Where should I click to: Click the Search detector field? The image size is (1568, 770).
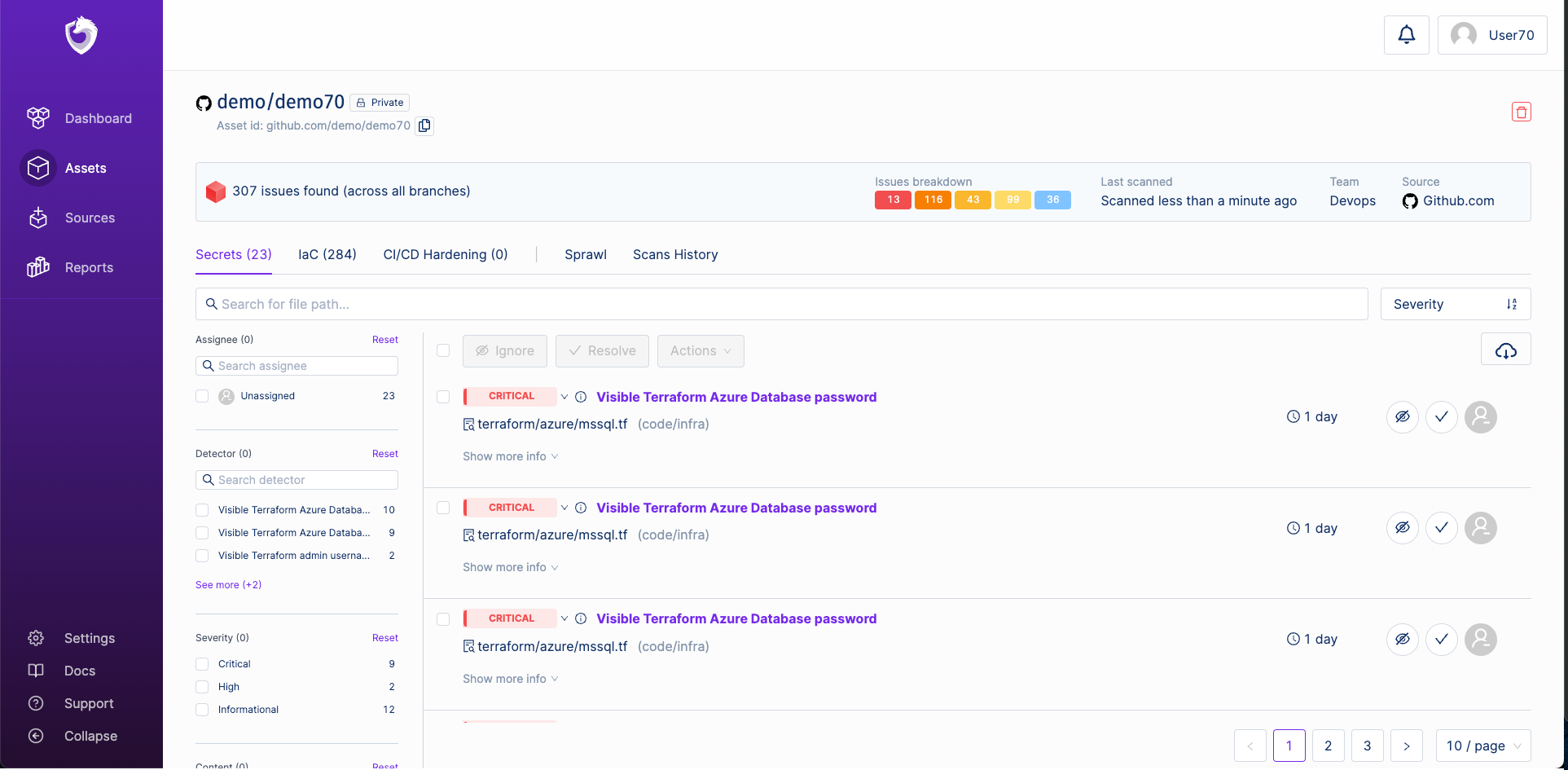pos(296,480)
